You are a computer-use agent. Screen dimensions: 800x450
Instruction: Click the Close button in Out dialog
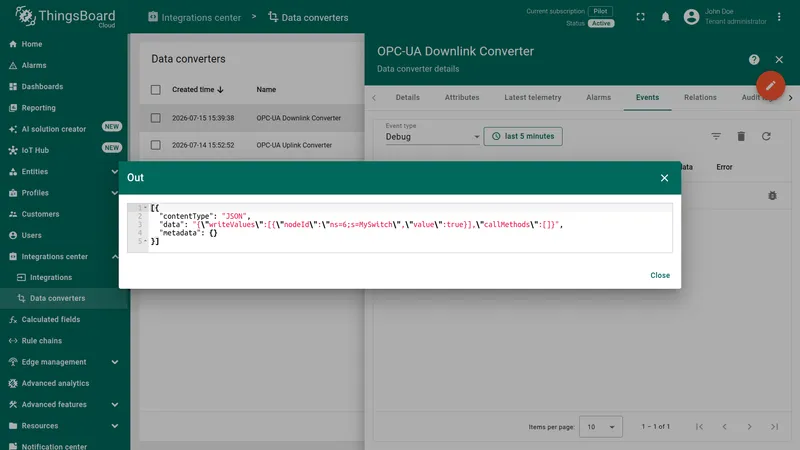click(x=660, y=275)
